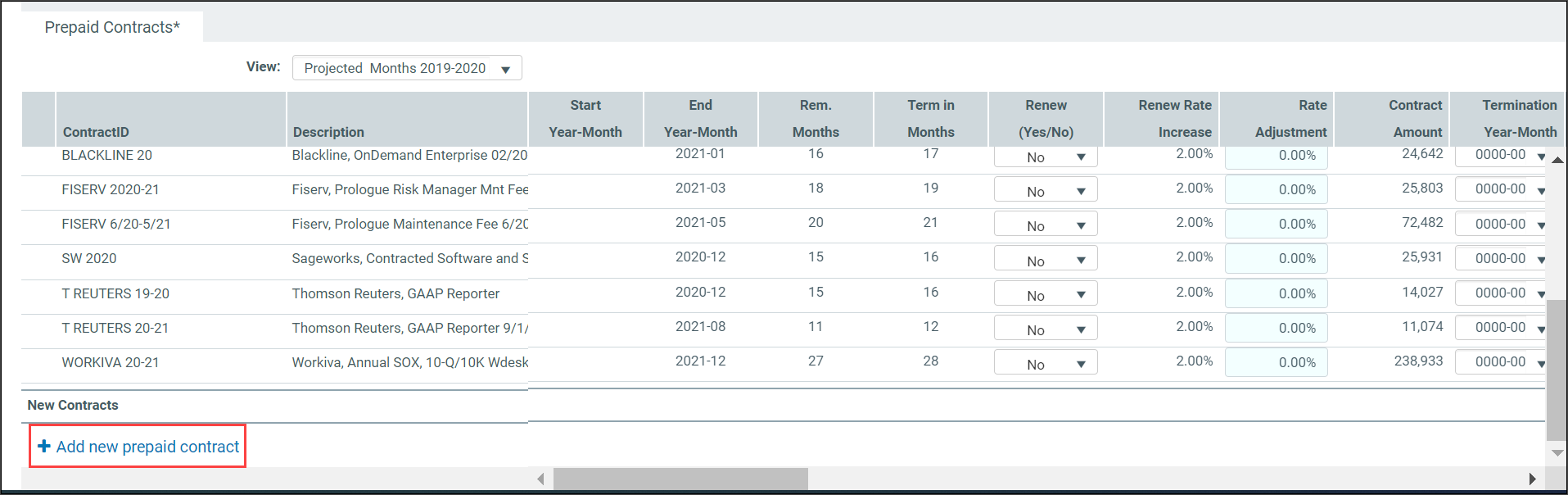
Task: Click description Sageworks, Contracted Software
Action: 409,258
